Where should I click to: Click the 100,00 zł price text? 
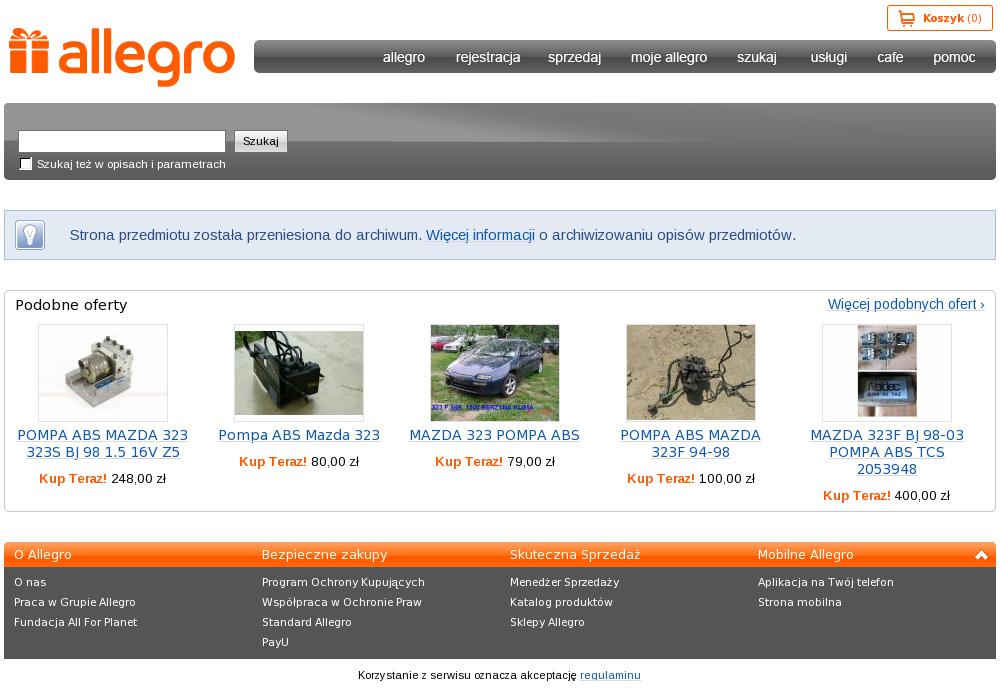coord(727,479)
